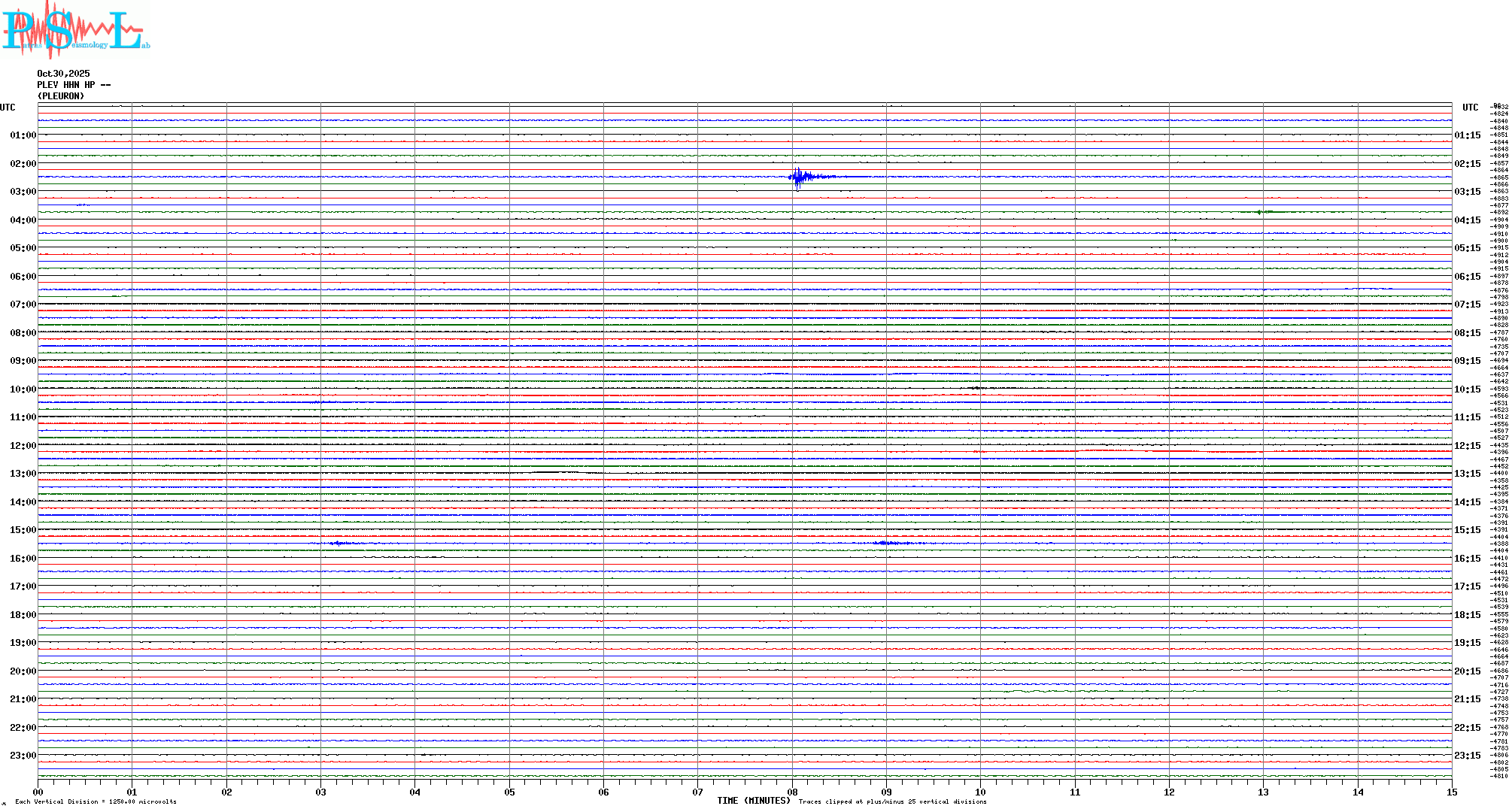Click the UTC label at top left
The height and width of the screenshot is (812, 1512).
8,108
